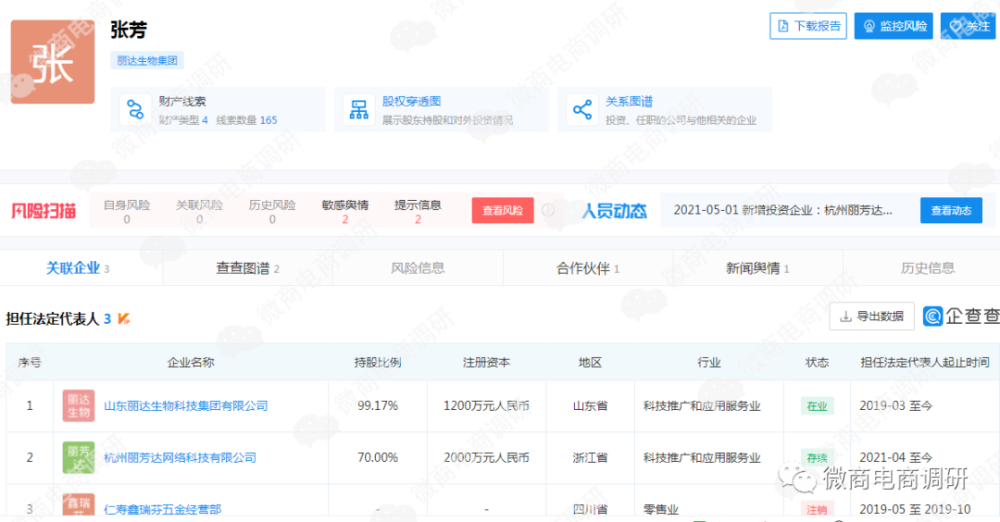The width and height of the screenshot is (1000, 522).
Task: Open the 丽达生物集团 tag
Action: pyautogui.click(x=147, y=61)
